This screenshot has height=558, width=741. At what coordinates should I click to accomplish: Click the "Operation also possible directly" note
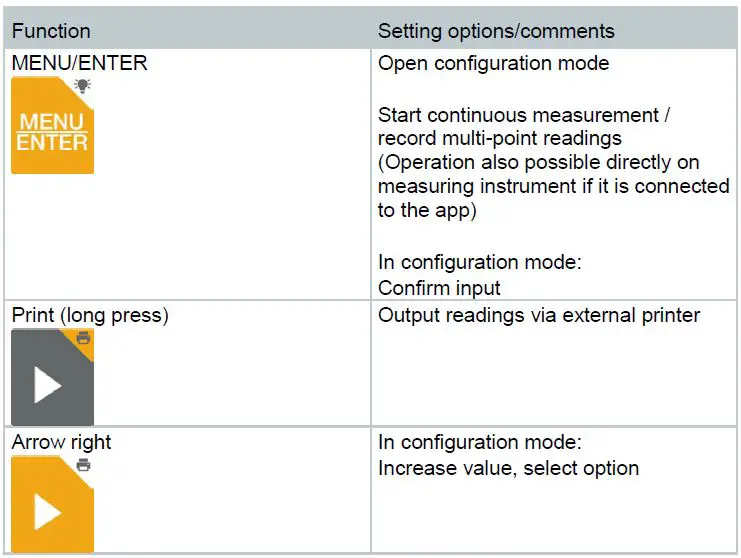click(x=538, y=162)
